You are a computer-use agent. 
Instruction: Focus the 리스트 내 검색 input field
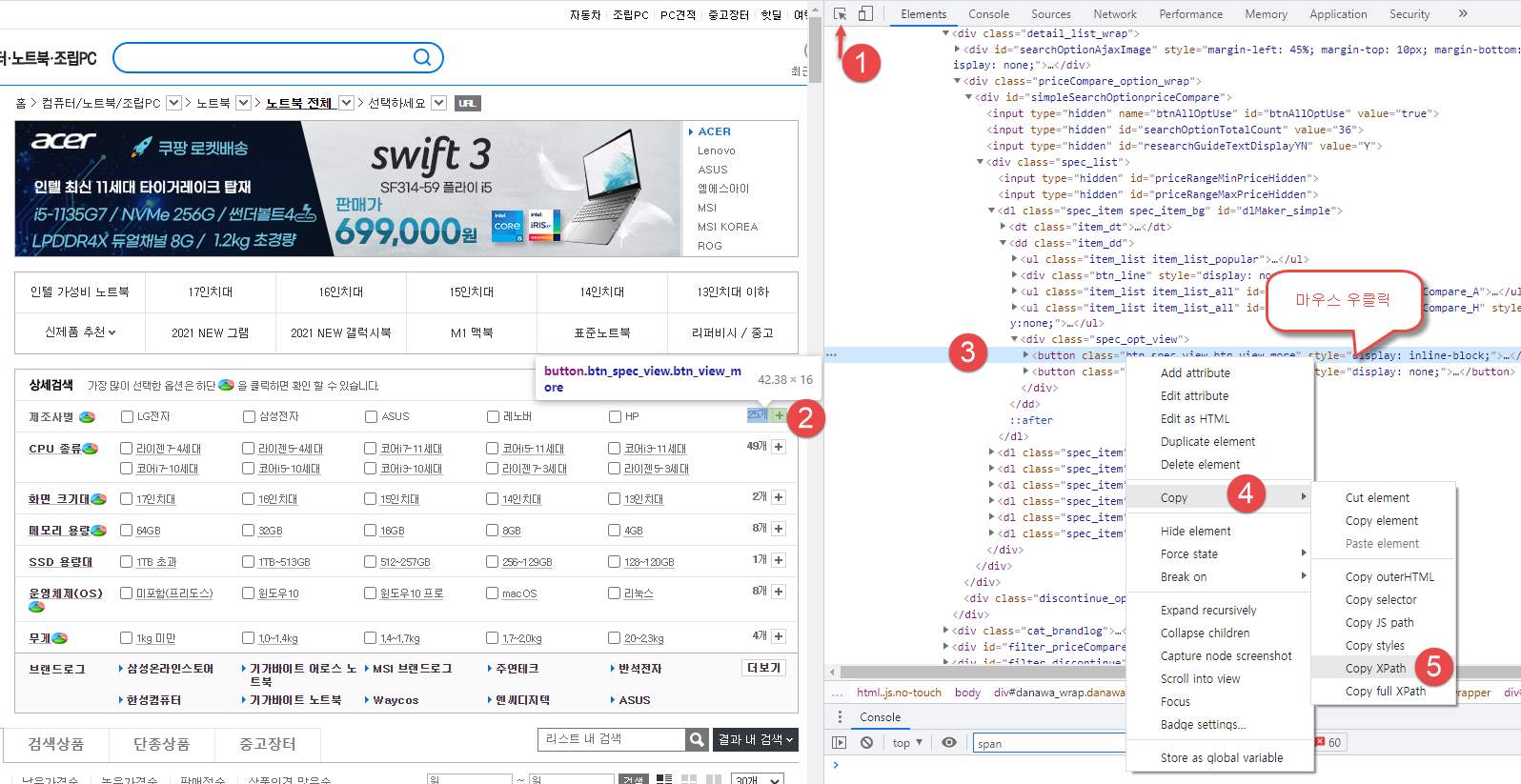coord(612,739)
